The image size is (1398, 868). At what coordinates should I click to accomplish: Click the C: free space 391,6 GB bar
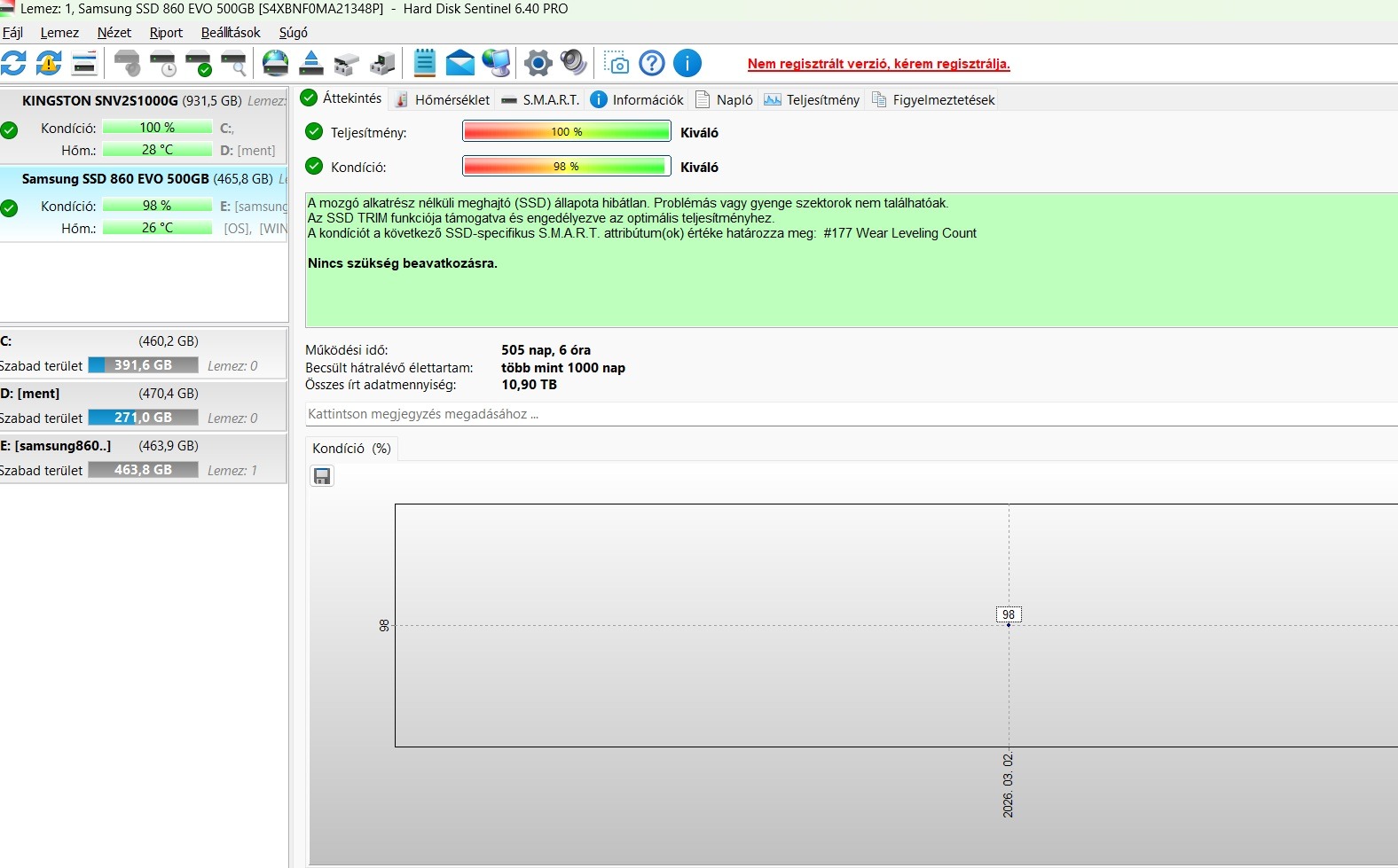(143, 365)
